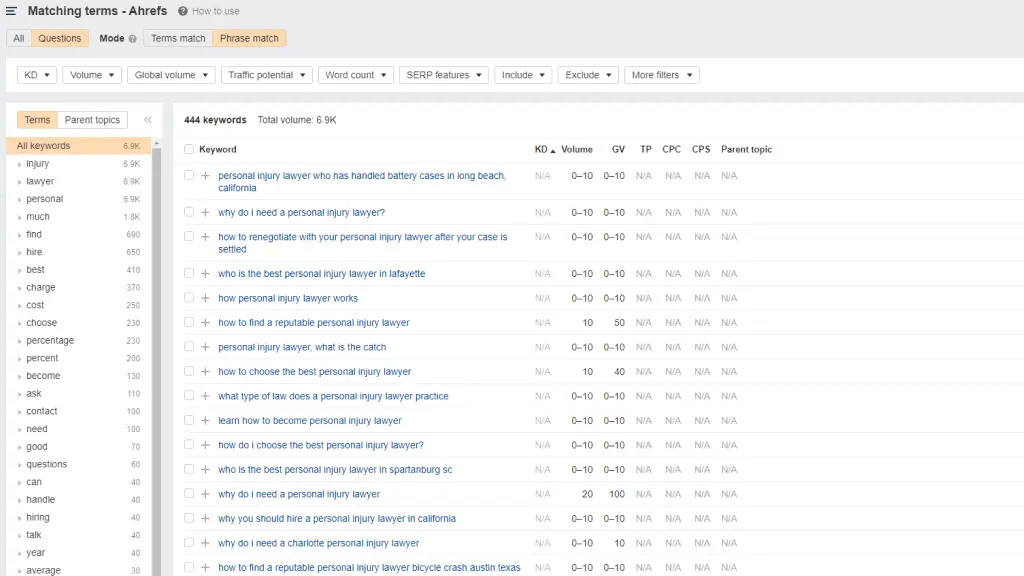Viewport: 1024px width, 576px height.
Task: Check box for 'personal injury lawyer, what is the catch'
Action: coord(189,346)
